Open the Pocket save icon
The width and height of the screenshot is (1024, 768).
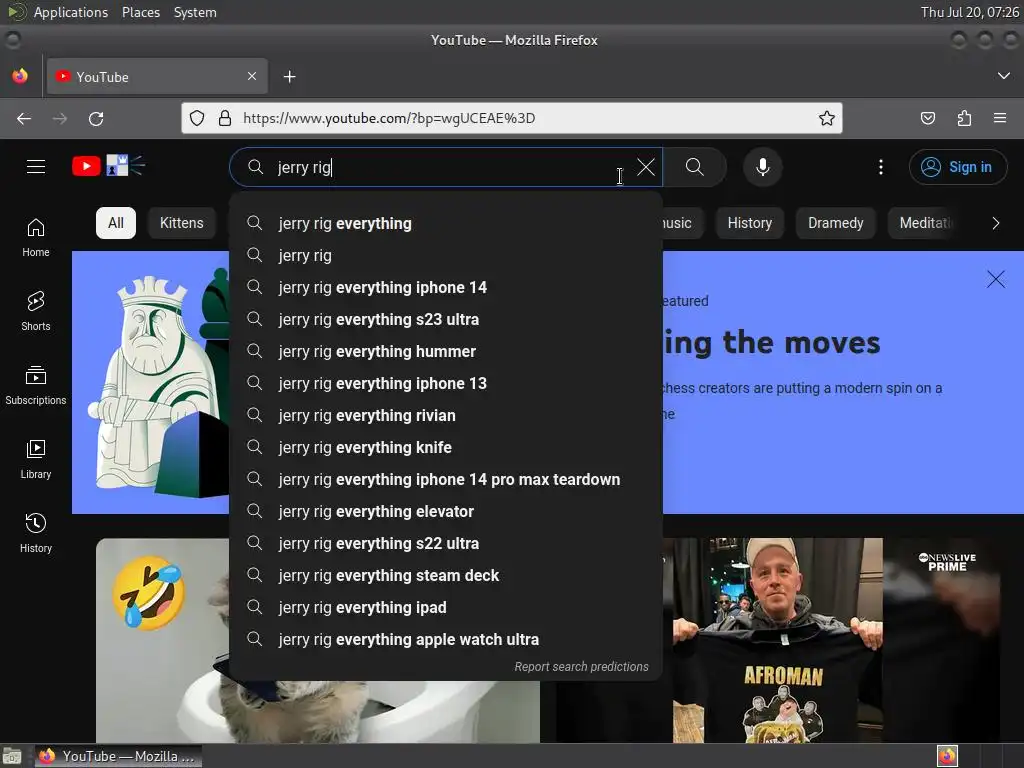tap(927, 118)
